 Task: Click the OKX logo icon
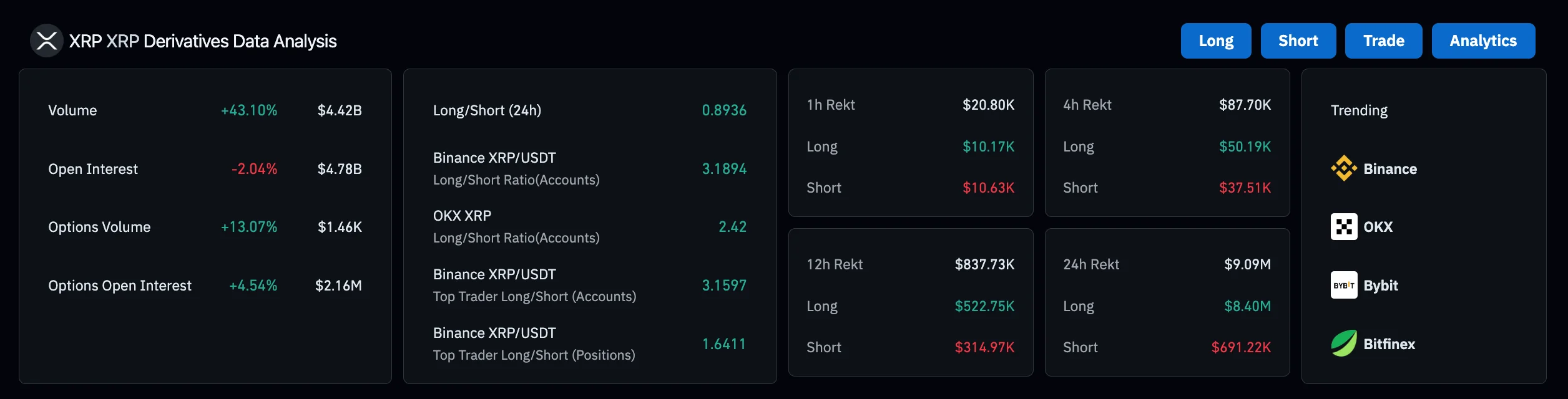(x=1343, y=227)
